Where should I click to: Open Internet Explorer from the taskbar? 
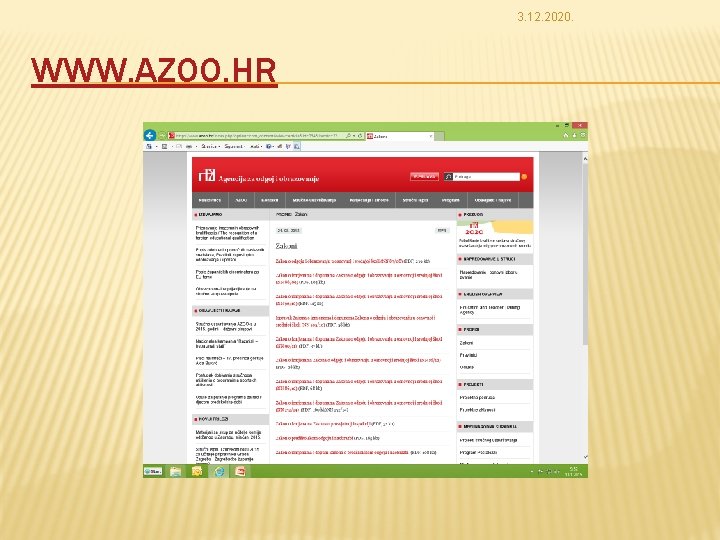[x=219, y=471]
